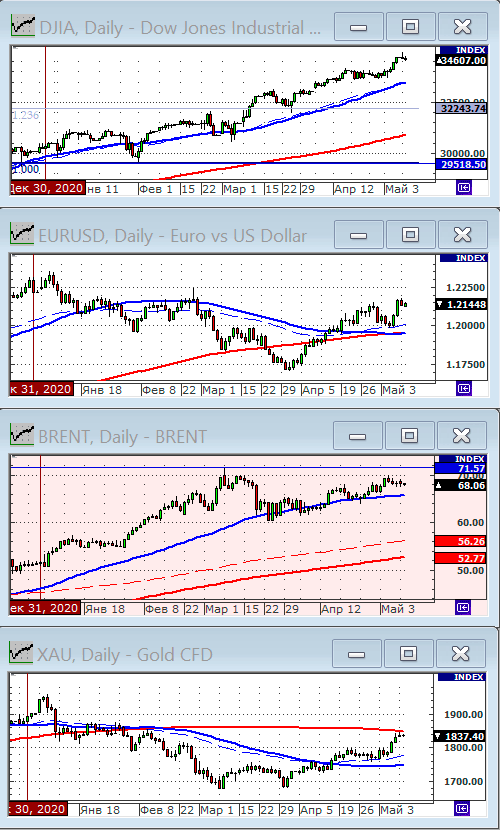This screenshot has height=830, width=500.
Task: Click the 1700.00 price axis value in XAU
Action: pyautogui.click(x=464, y=781)
